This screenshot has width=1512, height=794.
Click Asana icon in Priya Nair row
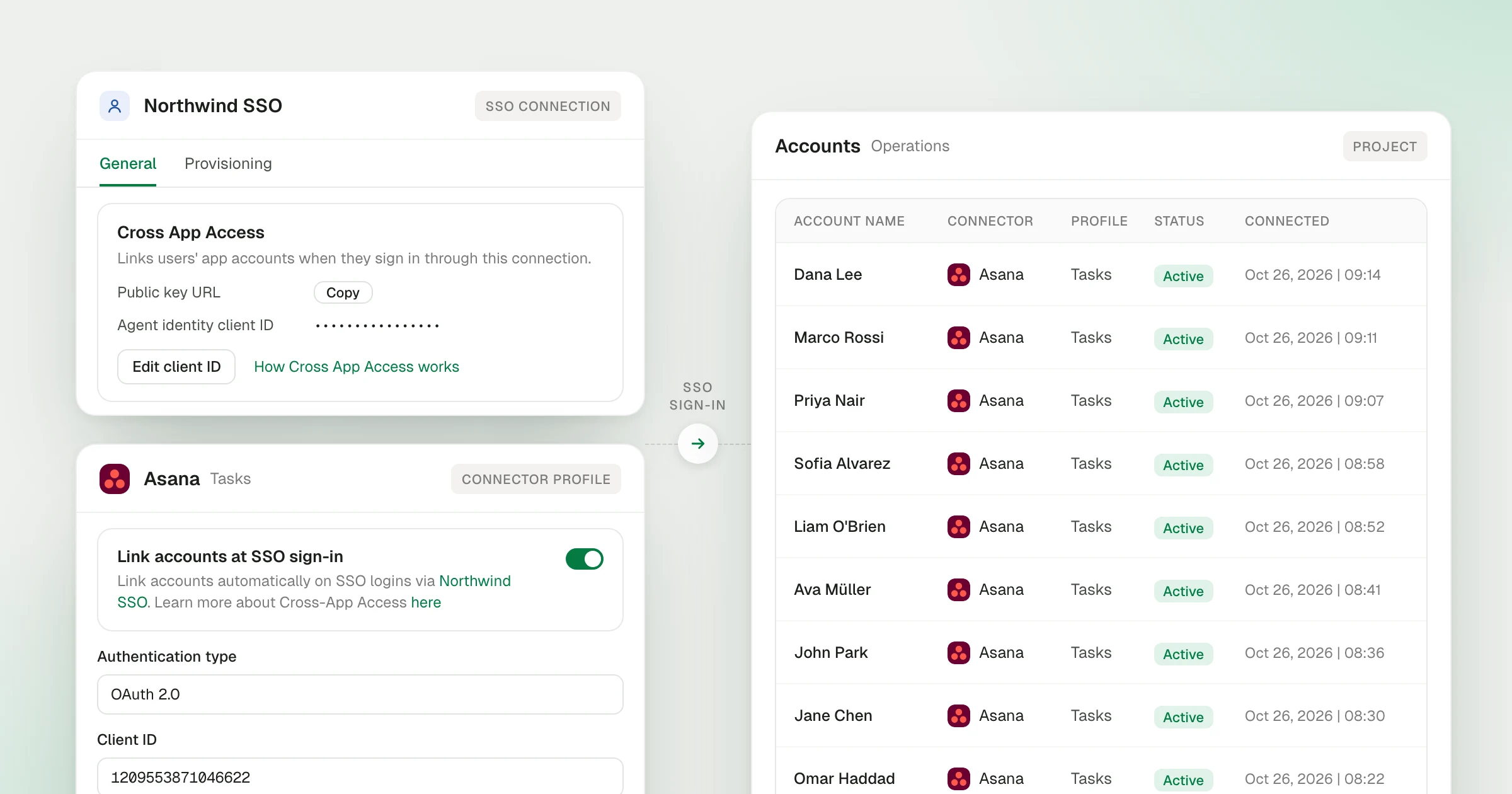point(959,401)
